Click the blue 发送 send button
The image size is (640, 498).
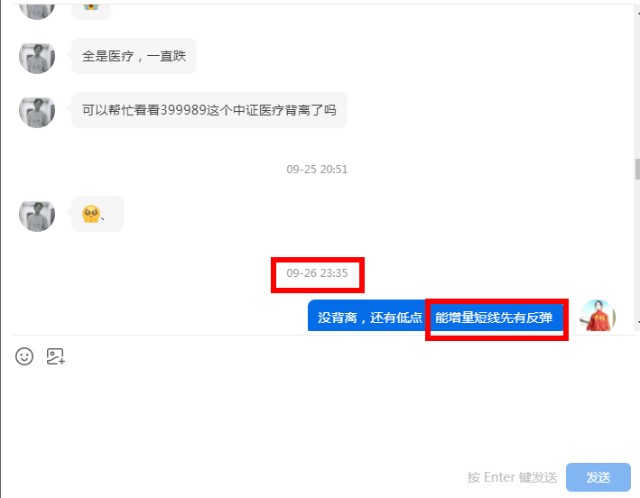coord(598,477)
